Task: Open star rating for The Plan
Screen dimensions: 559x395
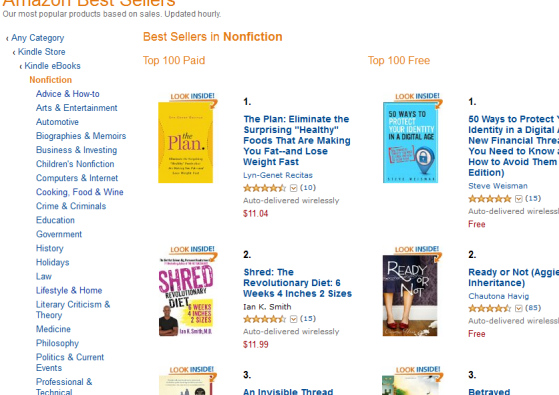Action: 265,188
